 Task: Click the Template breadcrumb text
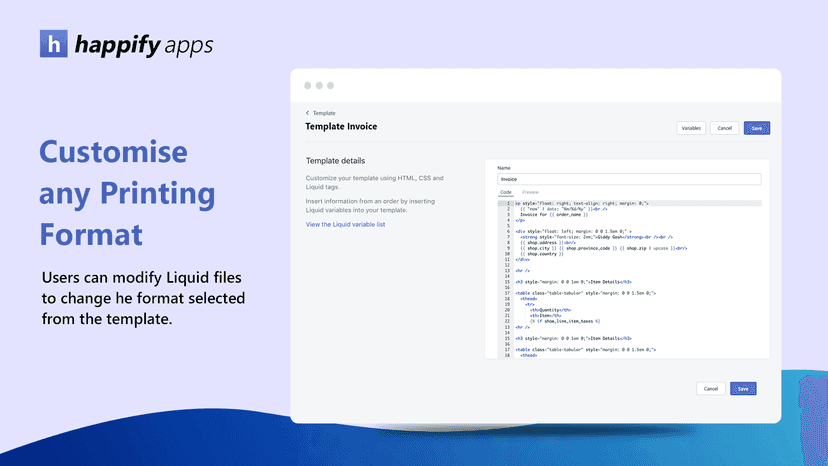pyautogui.click(x=324, y=113)
